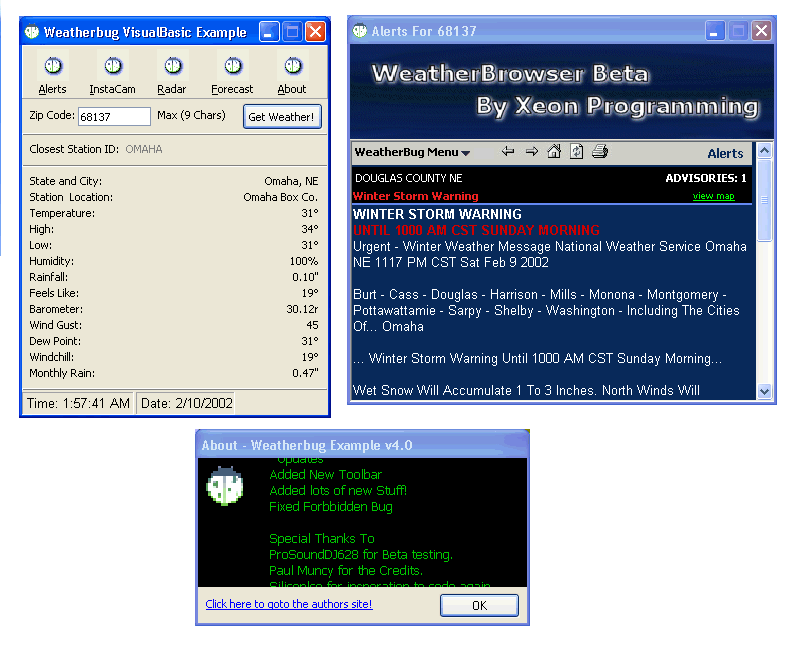This screenshot has height=672, width=798.
Task: Minimize the Weatherbug VisualBasic Example window
Action: 269,32
